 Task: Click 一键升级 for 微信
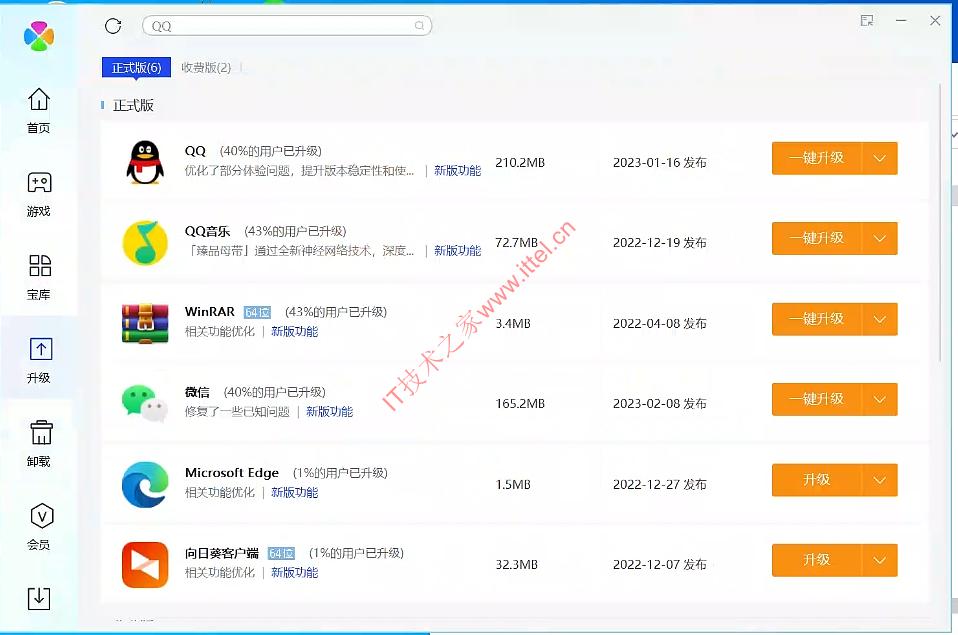tap(817, 399)
